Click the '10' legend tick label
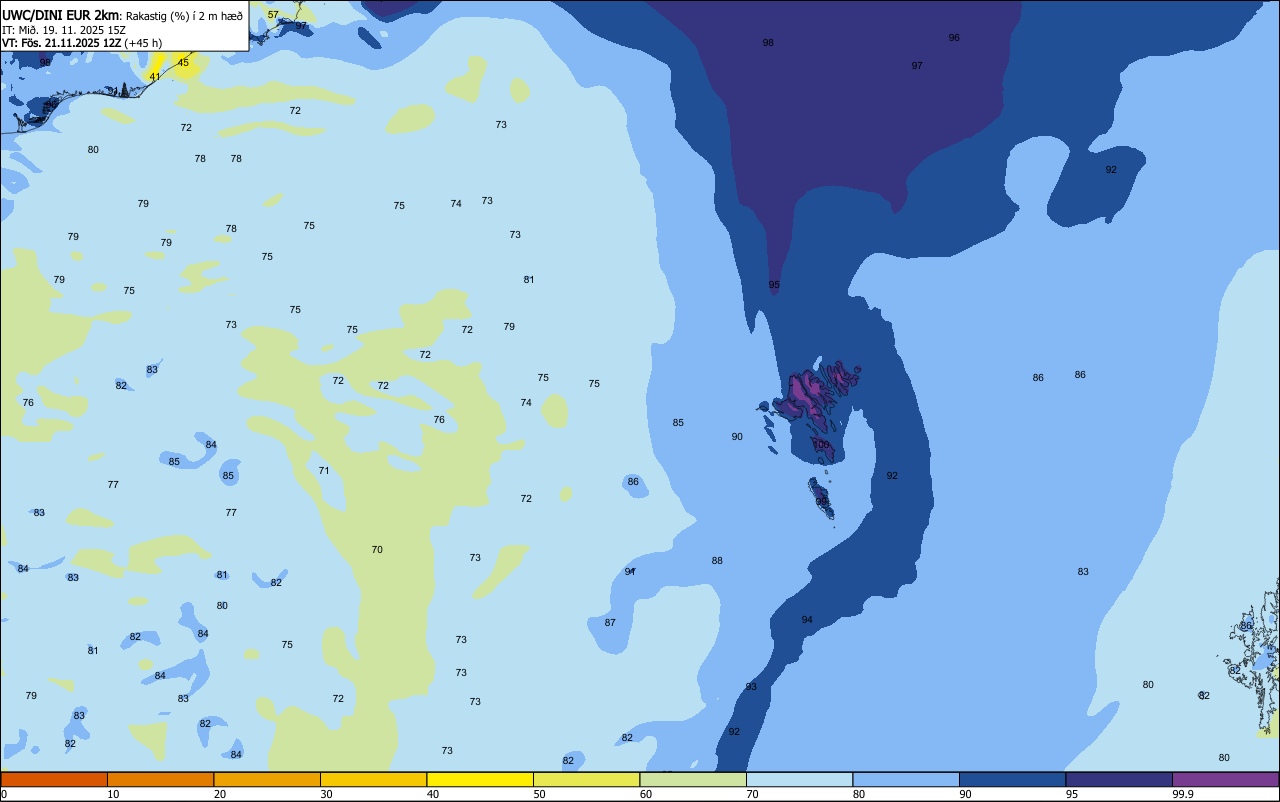This screenshot has width=1280, height=802. click(113, 794)
